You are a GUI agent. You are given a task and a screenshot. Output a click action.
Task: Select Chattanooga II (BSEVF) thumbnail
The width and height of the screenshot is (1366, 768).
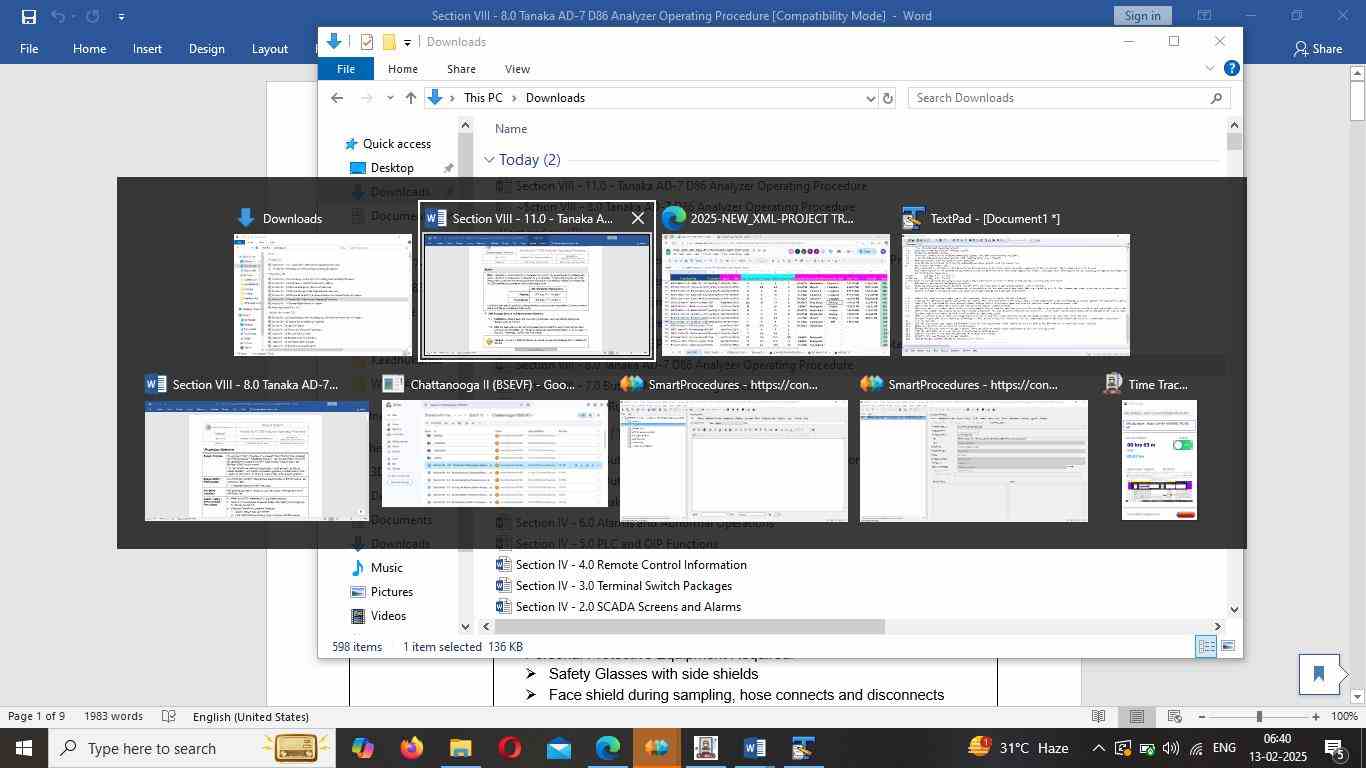point(495,454)
